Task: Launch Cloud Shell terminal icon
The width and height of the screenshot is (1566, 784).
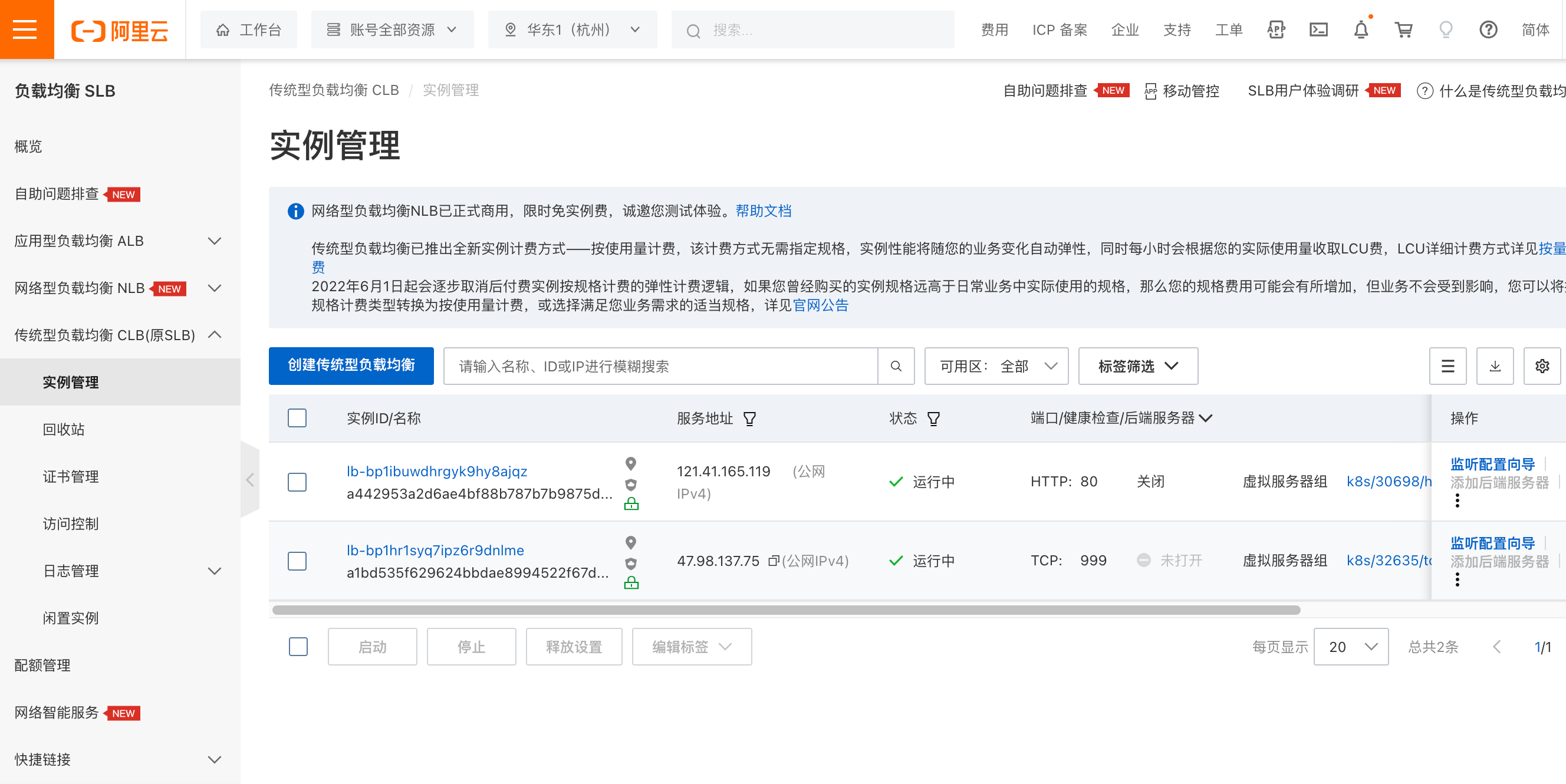Action: tap(1318, 29)
